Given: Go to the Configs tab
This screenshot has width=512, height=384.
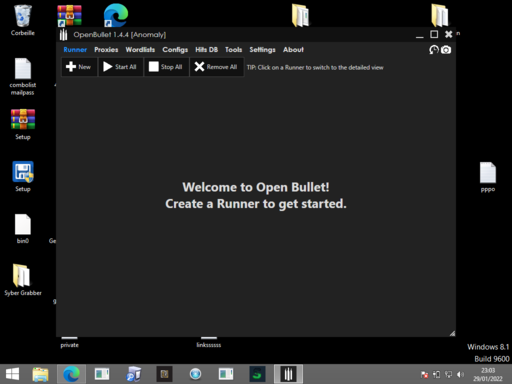Looking at the screenshot, I should pyautogui.click(x=175, y=50).
